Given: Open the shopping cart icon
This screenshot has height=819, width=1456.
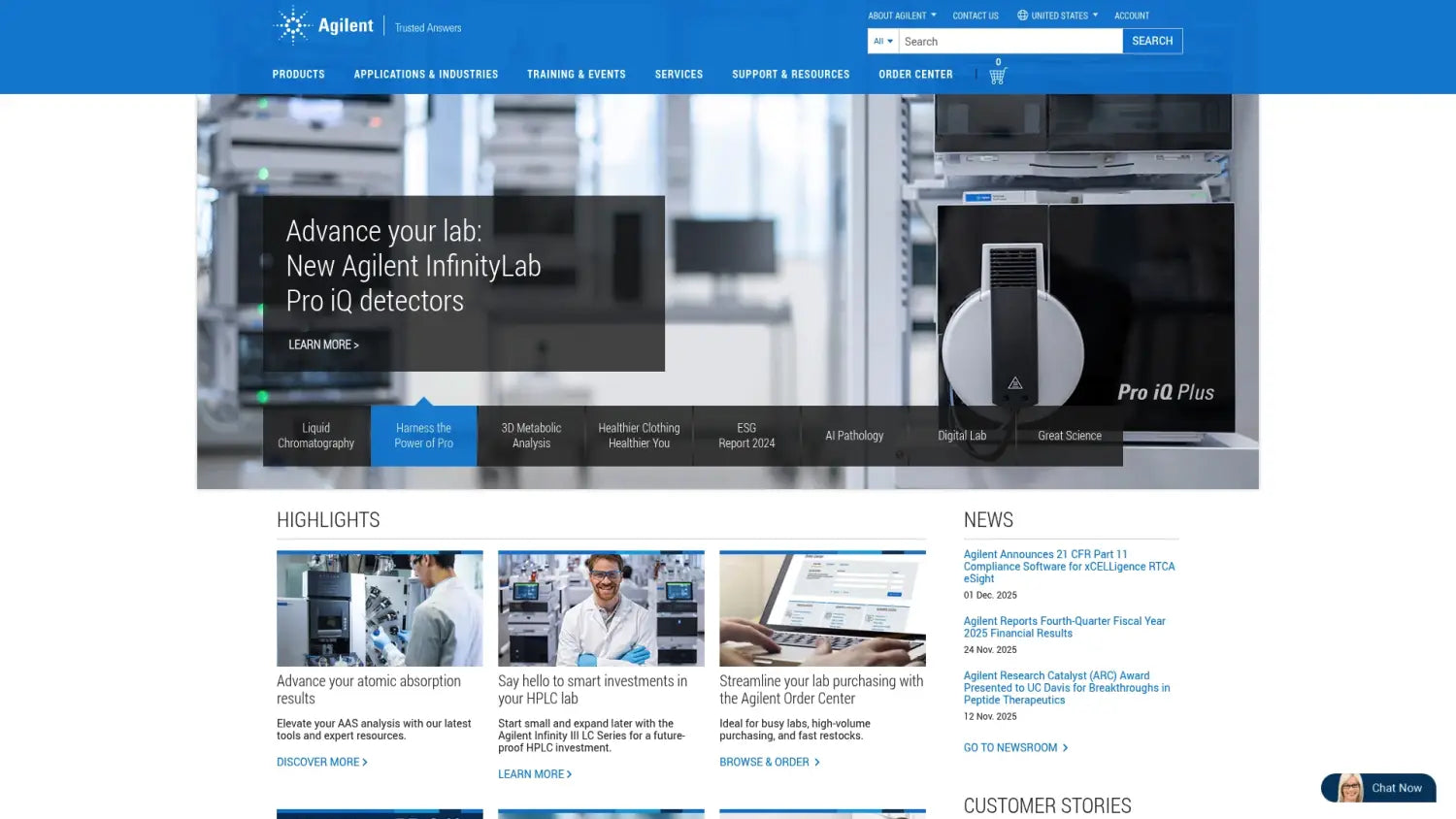Looking at the screenshot, I should (997, 76).
